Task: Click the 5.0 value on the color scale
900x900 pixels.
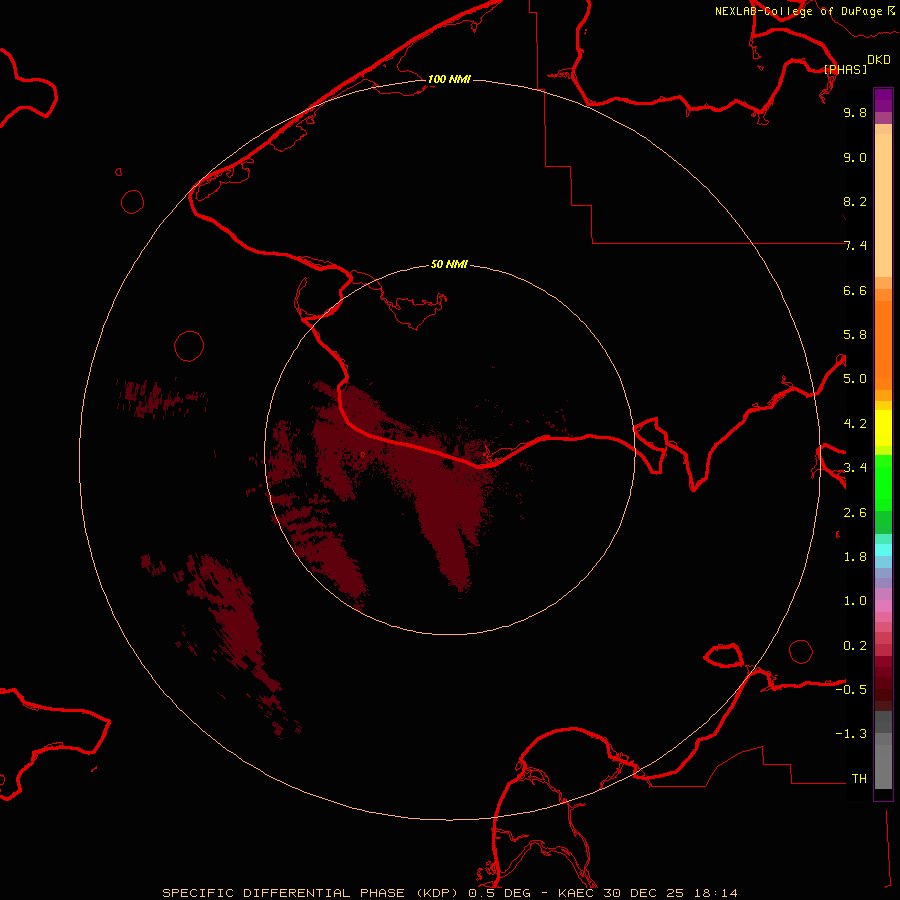Action: point(855,379)
